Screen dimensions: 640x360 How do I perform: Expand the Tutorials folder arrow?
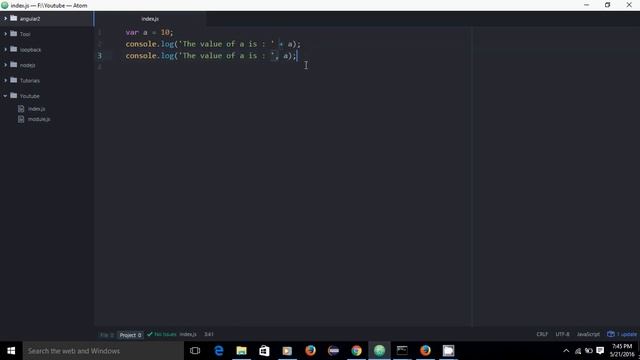click(x=5, y=80)
